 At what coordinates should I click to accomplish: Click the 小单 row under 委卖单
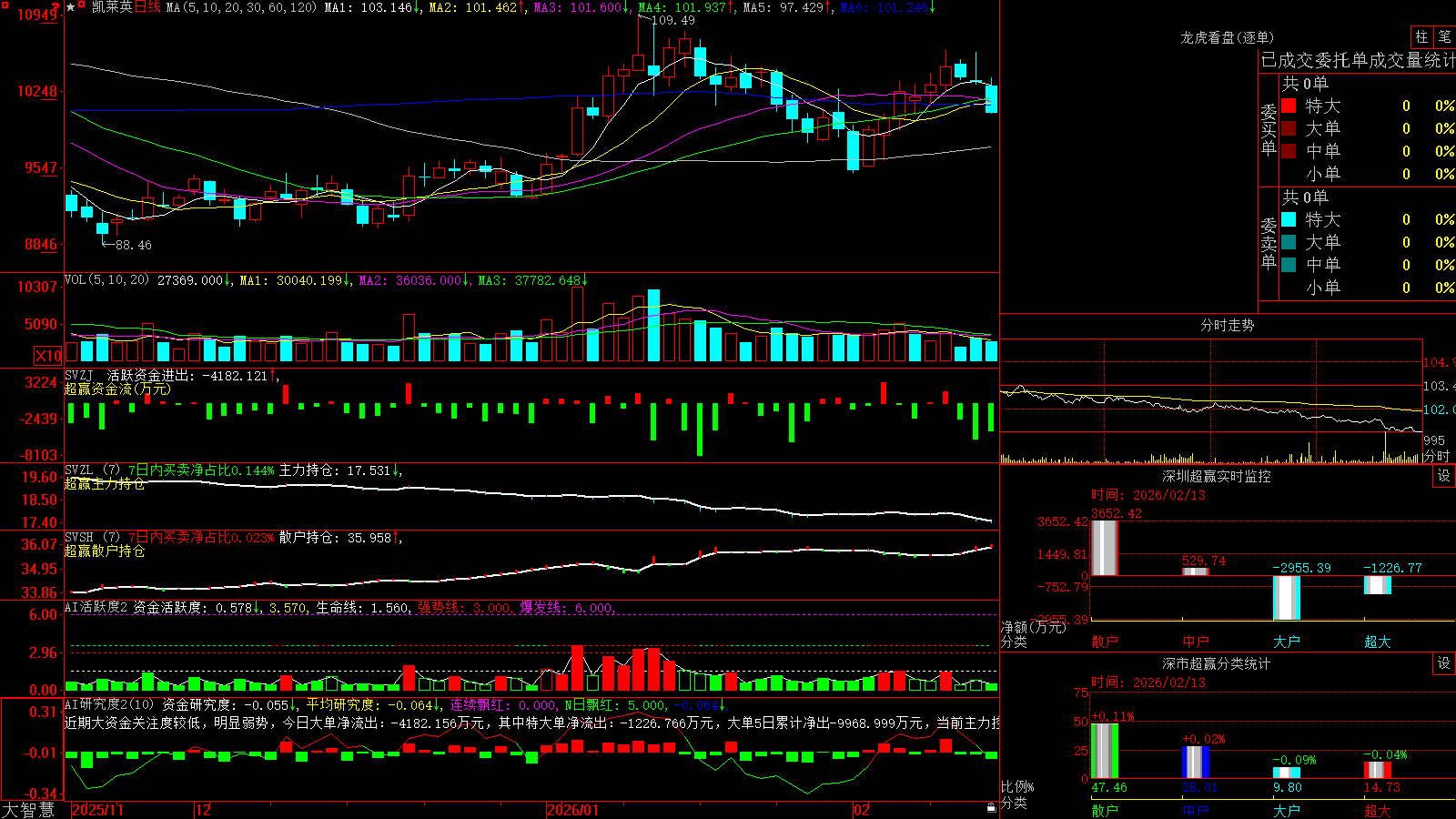click(x=1368, y=288)
